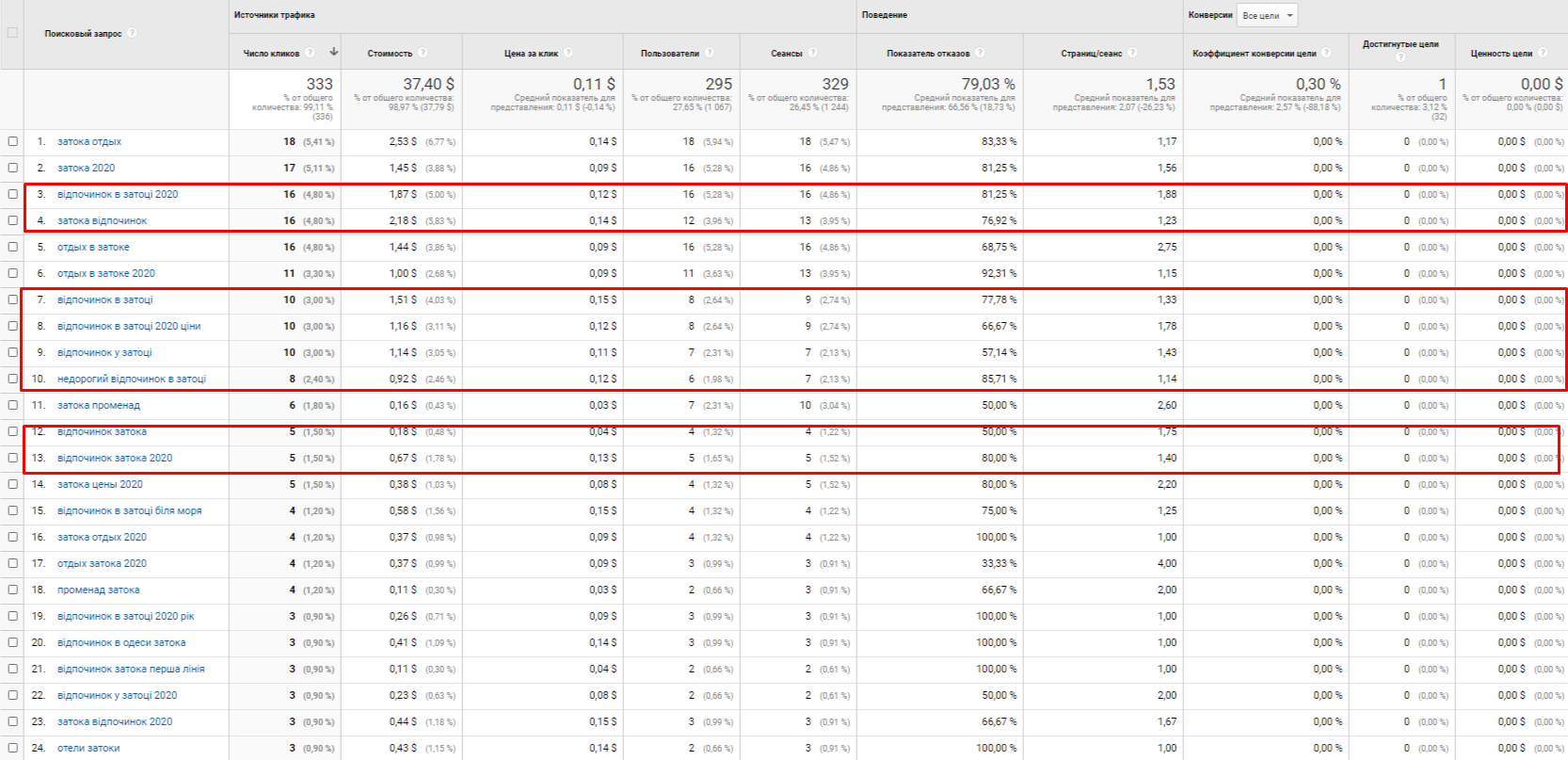The width and height of the screenshot is (1568, 760).
Task: Click bounce rate total 79,03 %
Action: [988, 84]
